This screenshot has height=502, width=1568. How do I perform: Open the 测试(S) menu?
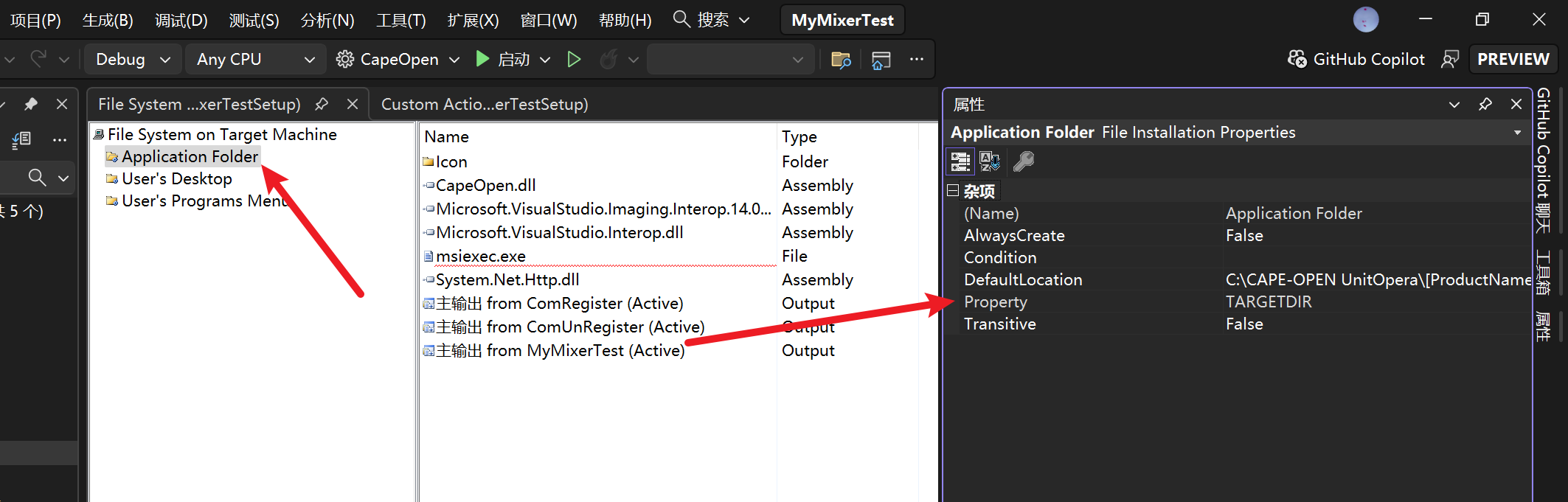(254, 20)
